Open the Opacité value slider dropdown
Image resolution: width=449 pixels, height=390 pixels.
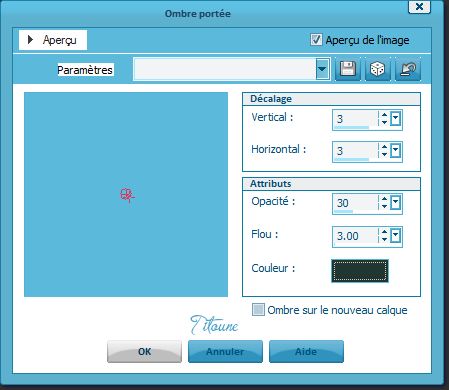(395, 202)
